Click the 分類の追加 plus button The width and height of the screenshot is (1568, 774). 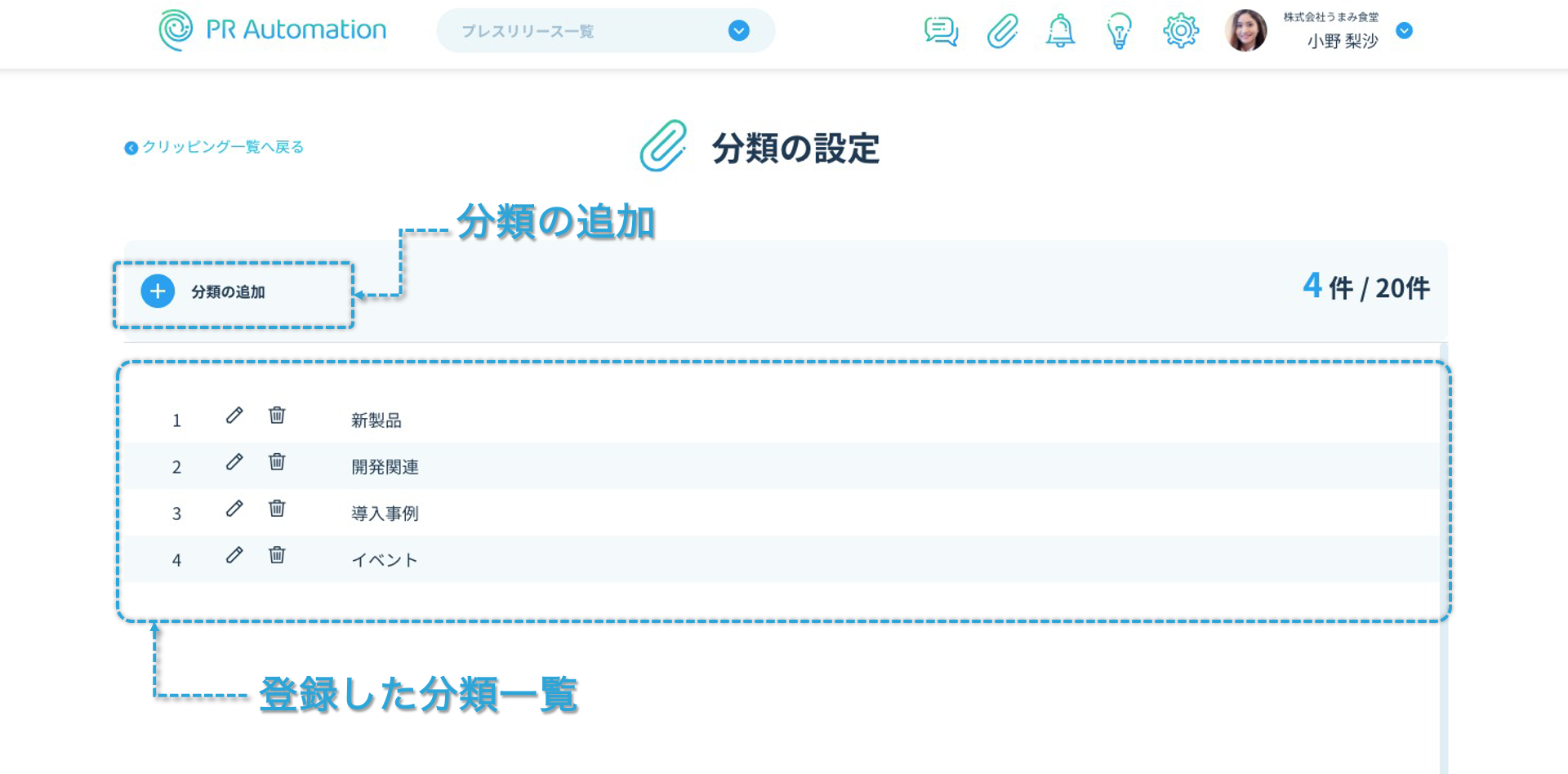tap(158, 291)
